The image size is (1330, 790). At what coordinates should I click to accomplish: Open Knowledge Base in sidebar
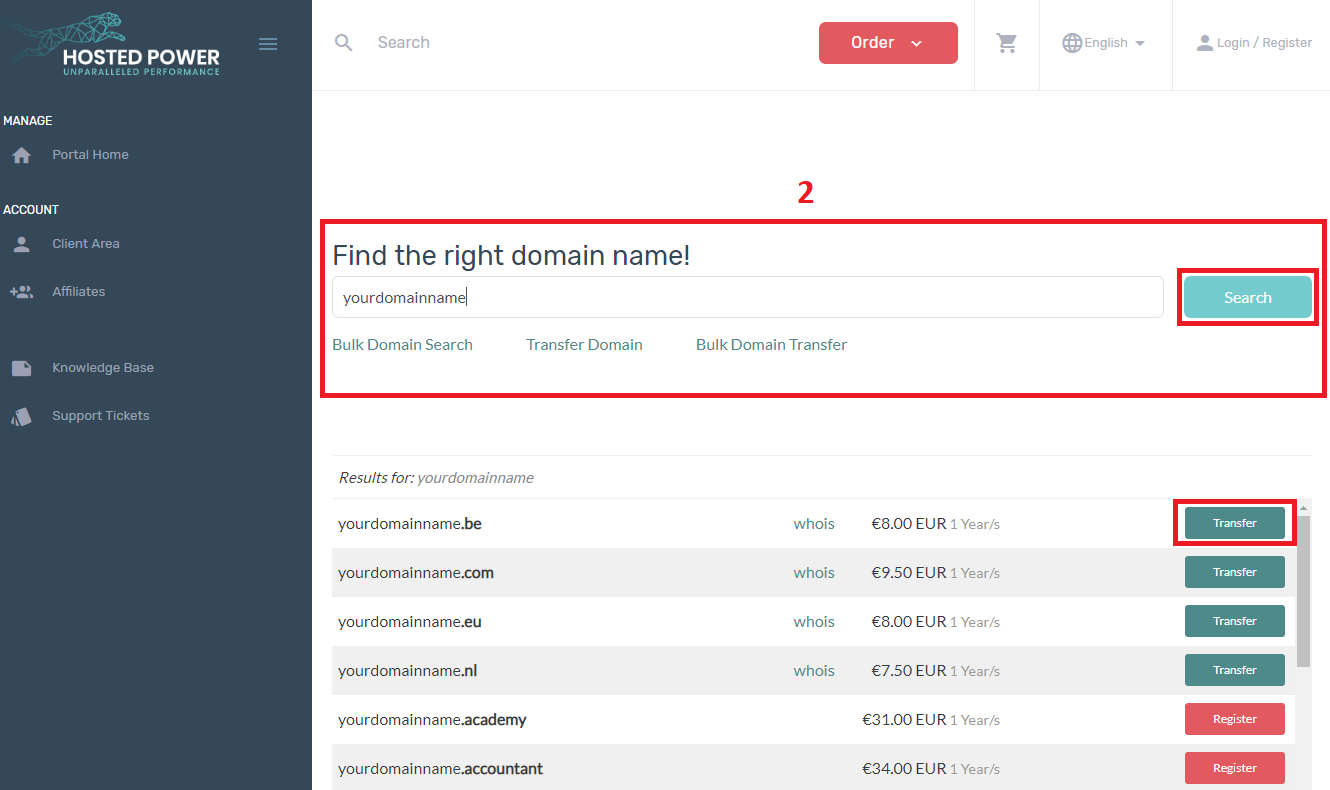pyautogui.click(x=103, y=368)
